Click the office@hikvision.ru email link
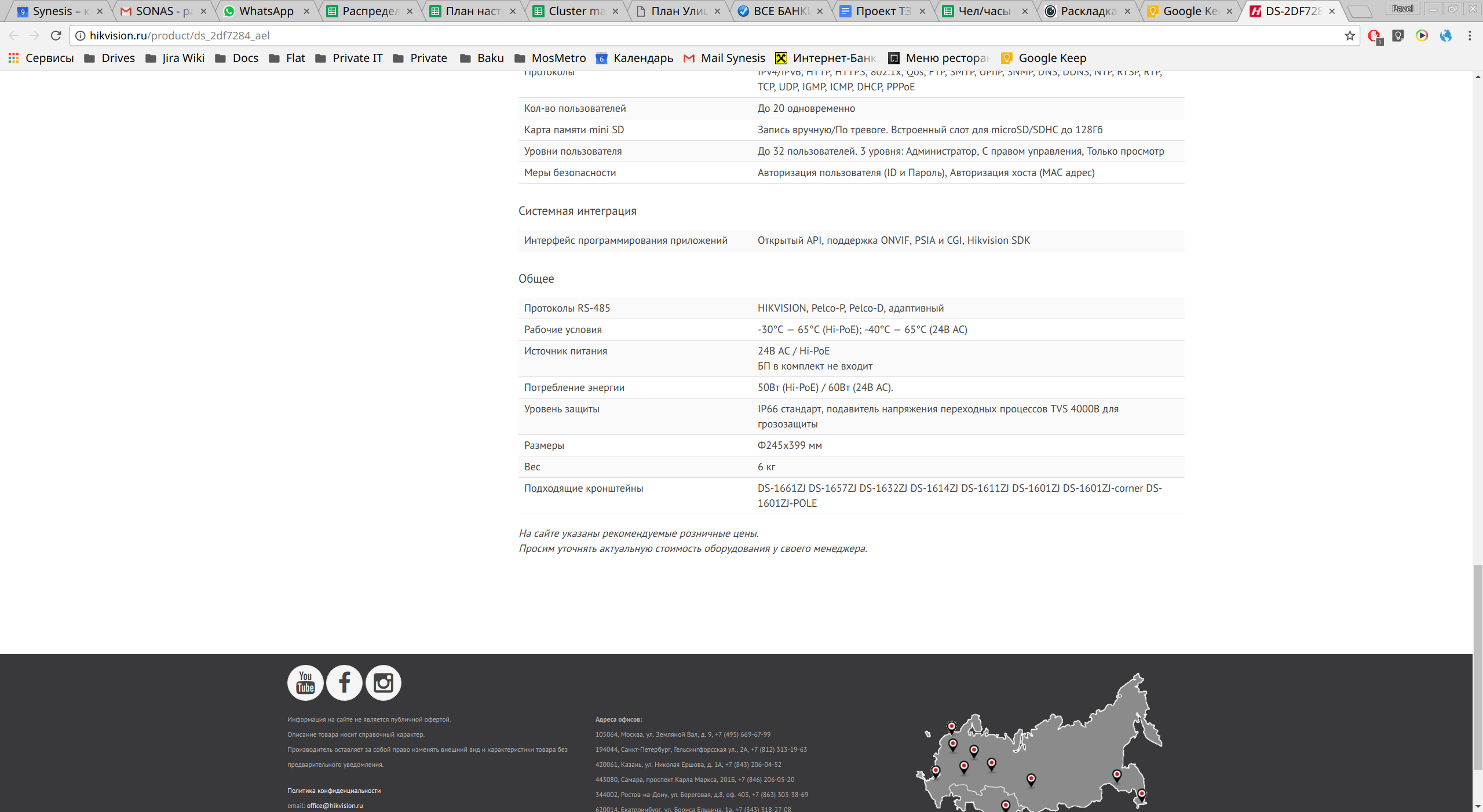Viewport: 1483px width, 812px height. coord(335,806)
